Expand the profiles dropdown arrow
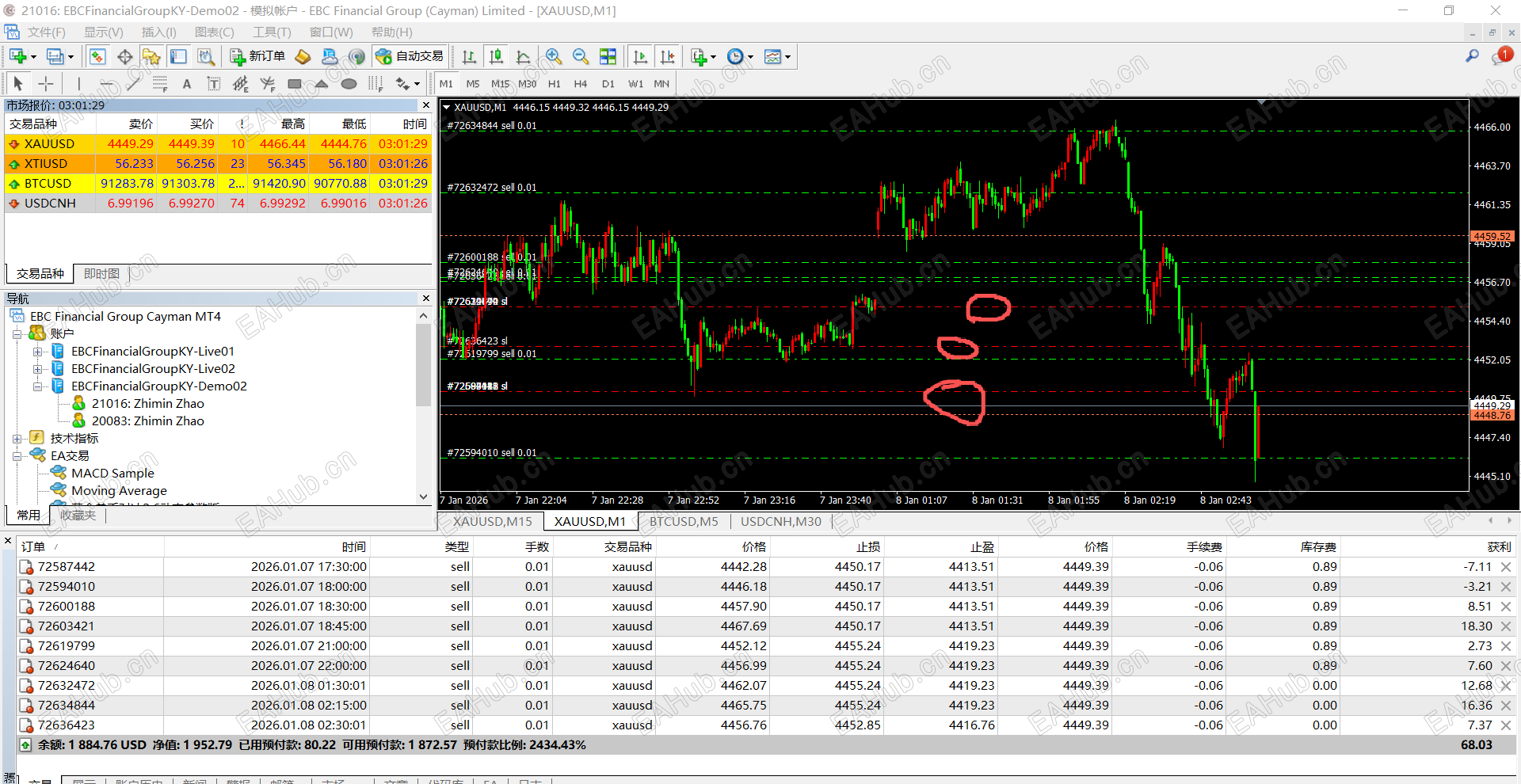The height and width of the screenshot is (784, 1521). point(71,57)
